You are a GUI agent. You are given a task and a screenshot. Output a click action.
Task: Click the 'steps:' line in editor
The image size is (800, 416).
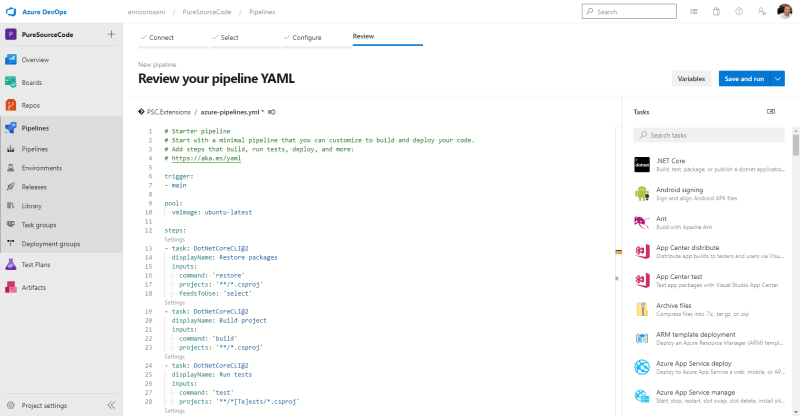[x=175, y=230]
